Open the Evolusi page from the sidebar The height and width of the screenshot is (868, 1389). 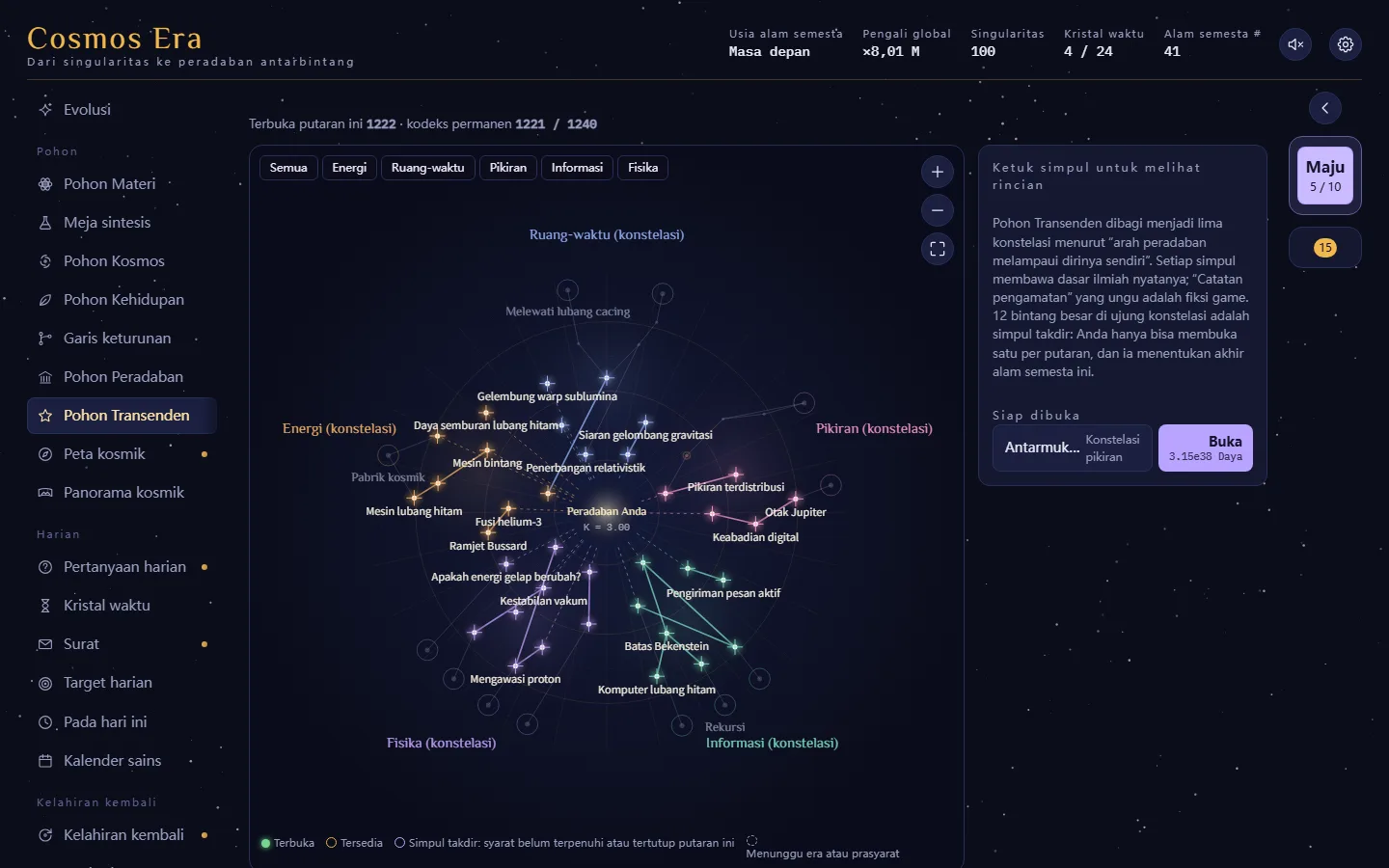pyautogui.click(x=122, y=110)
